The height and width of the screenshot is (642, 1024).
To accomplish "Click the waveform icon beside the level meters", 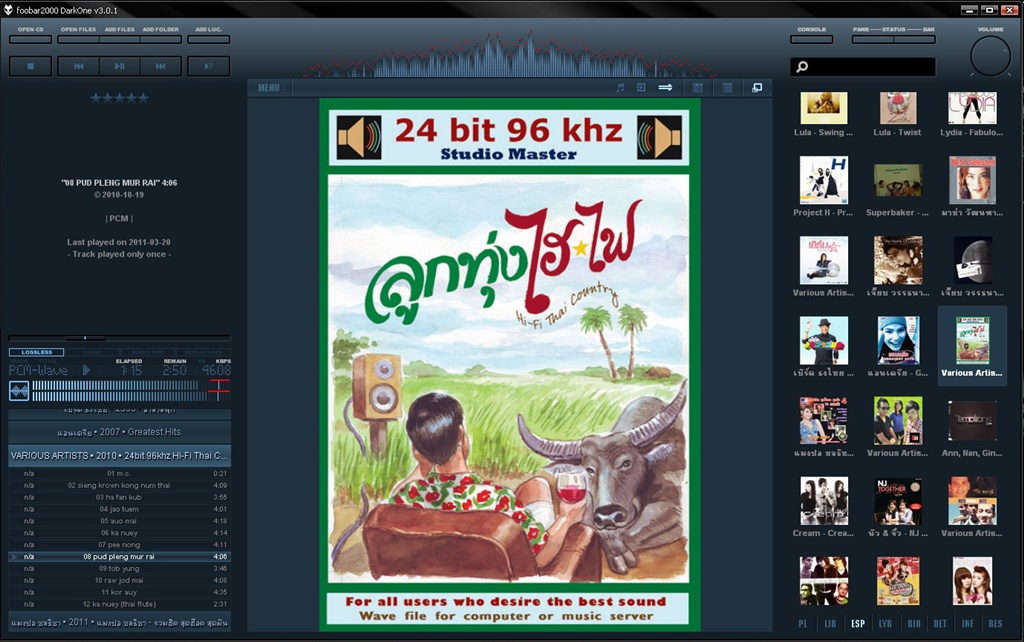I will pyautogui.click(x=19, y=391).
